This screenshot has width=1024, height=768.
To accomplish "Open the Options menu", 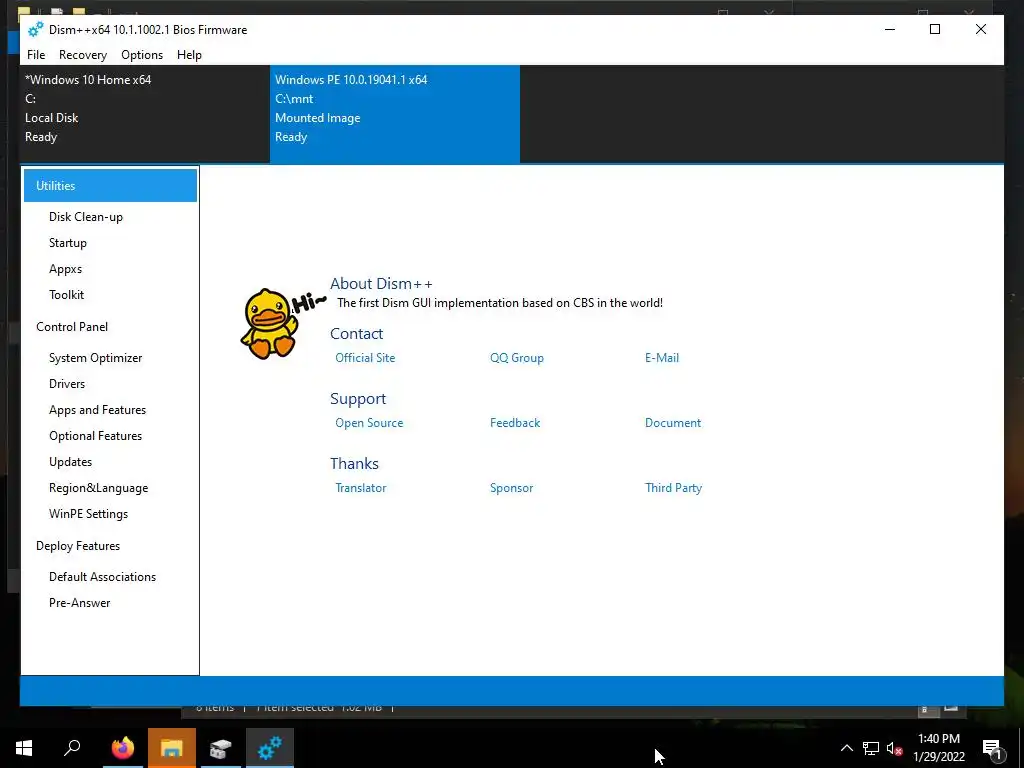I will click(142, 55).
